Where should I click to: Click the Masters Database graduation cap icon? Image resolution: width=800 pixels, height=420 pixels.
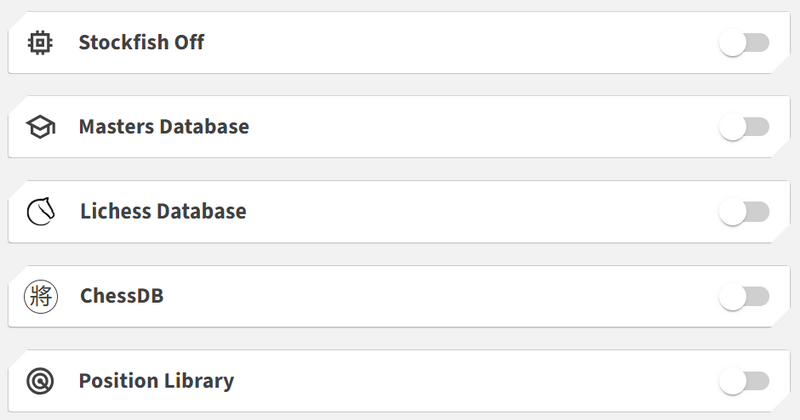(x=40, y=127)
